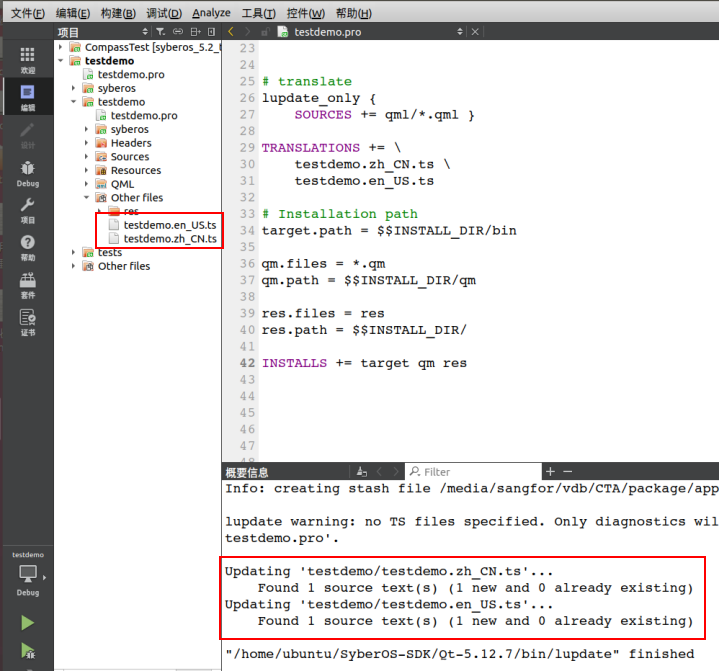This screenshot has width=724, height=671.
Task: Open the Certificate (证书) sidebar icon
Action: coord(27,322)
